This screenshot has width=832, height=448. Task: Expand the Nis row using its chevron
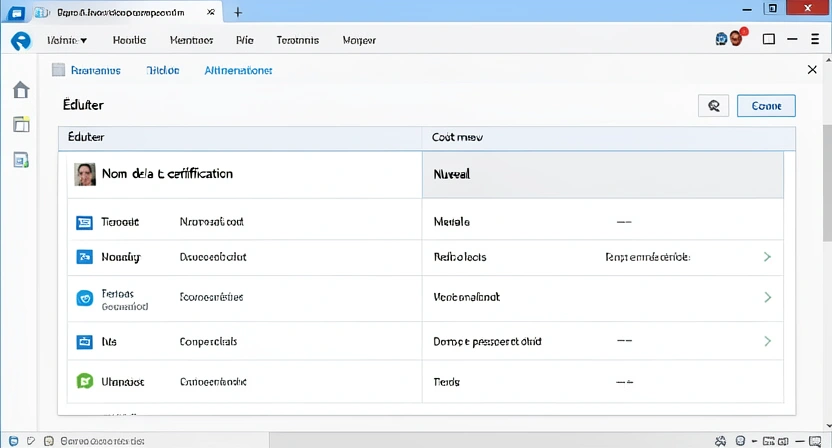click(x=767, y=341)
